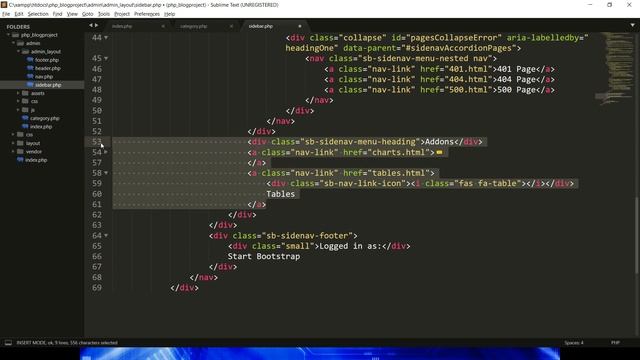Collapse the php_blogproject folder arrow
Viewport: 640px width, 360px height.
click(x=8, y=35)
